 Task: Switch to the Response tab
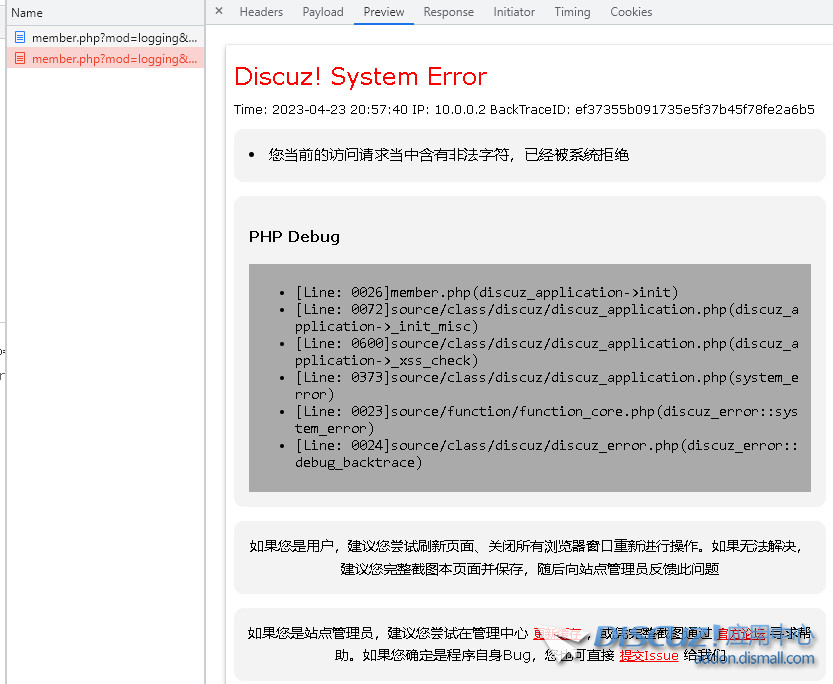[x=448, y=12]
